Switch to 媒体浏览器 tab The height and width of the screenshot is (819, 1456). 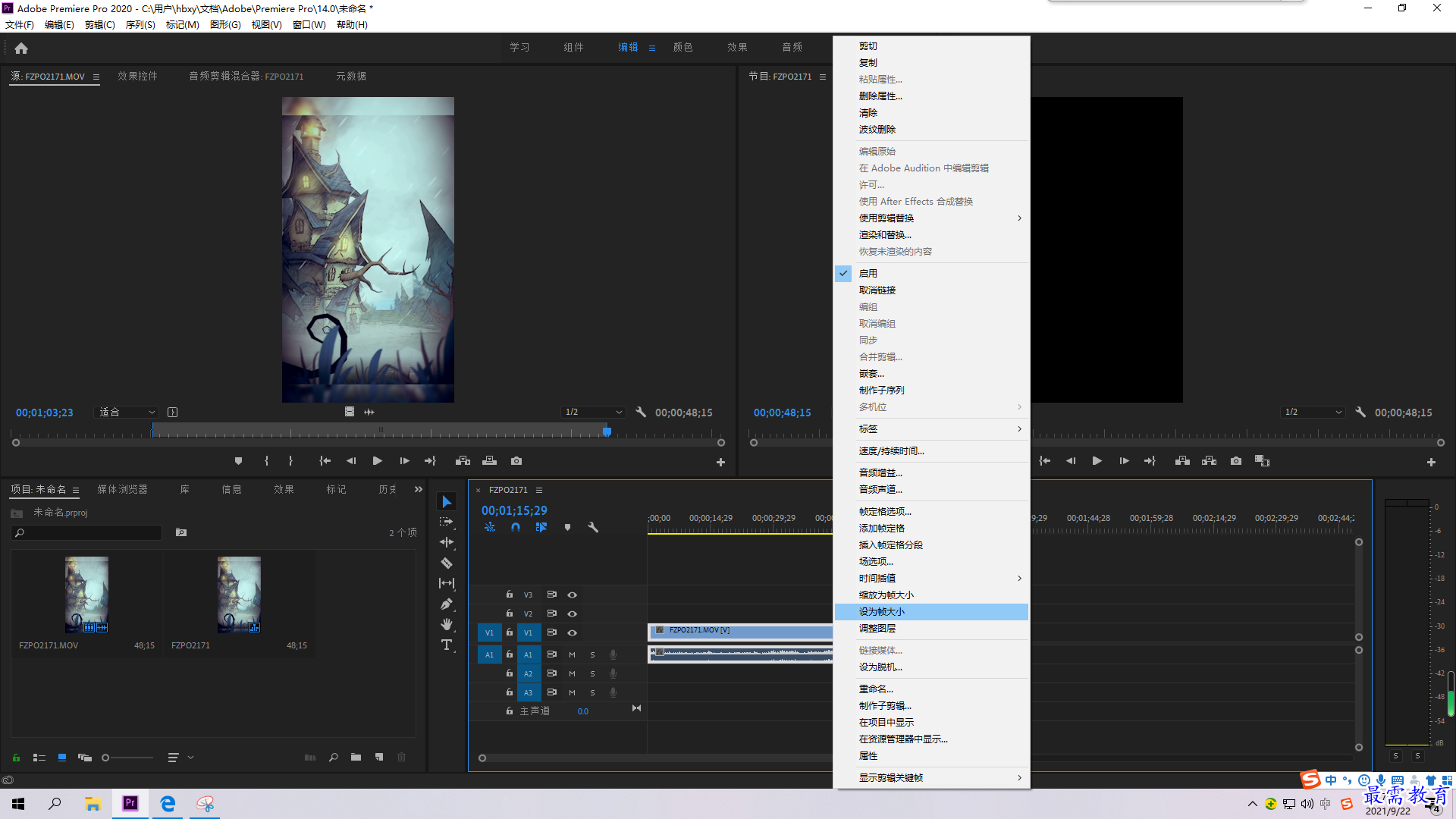[x=122, y=490]
